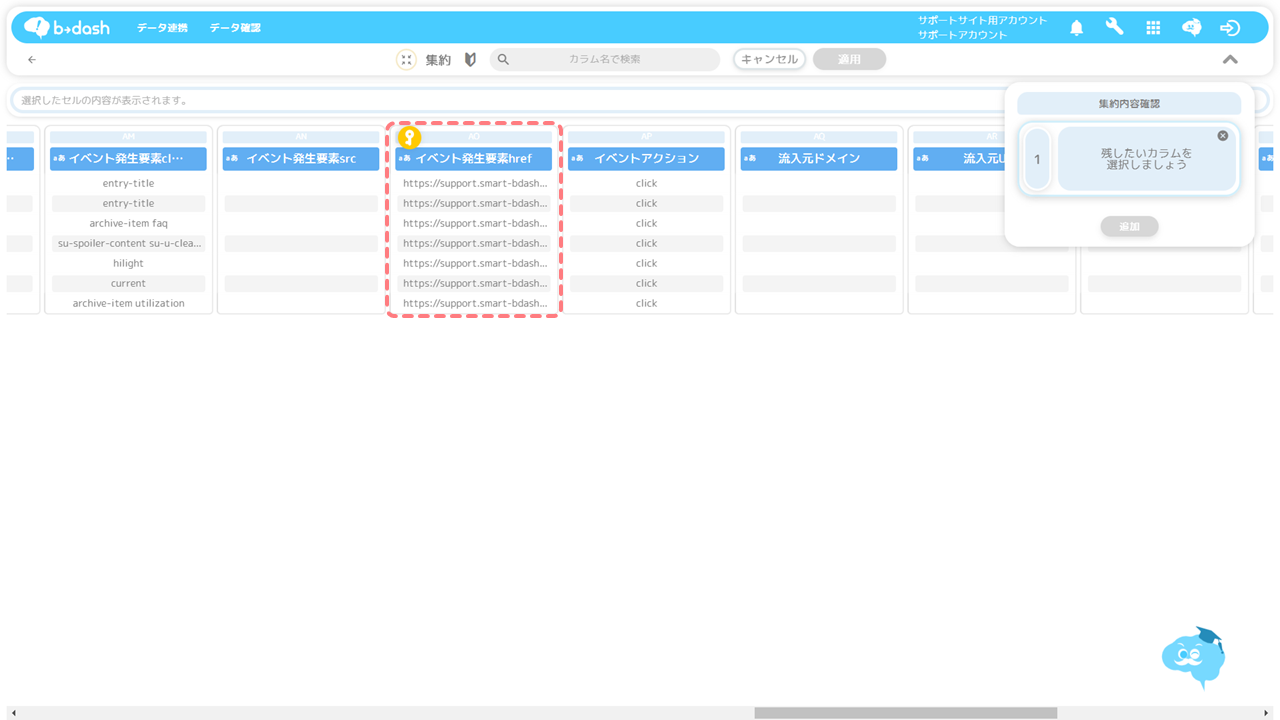Click the サポートサイト用アカウント account name

pyautogui.click(x=982, y=20)
